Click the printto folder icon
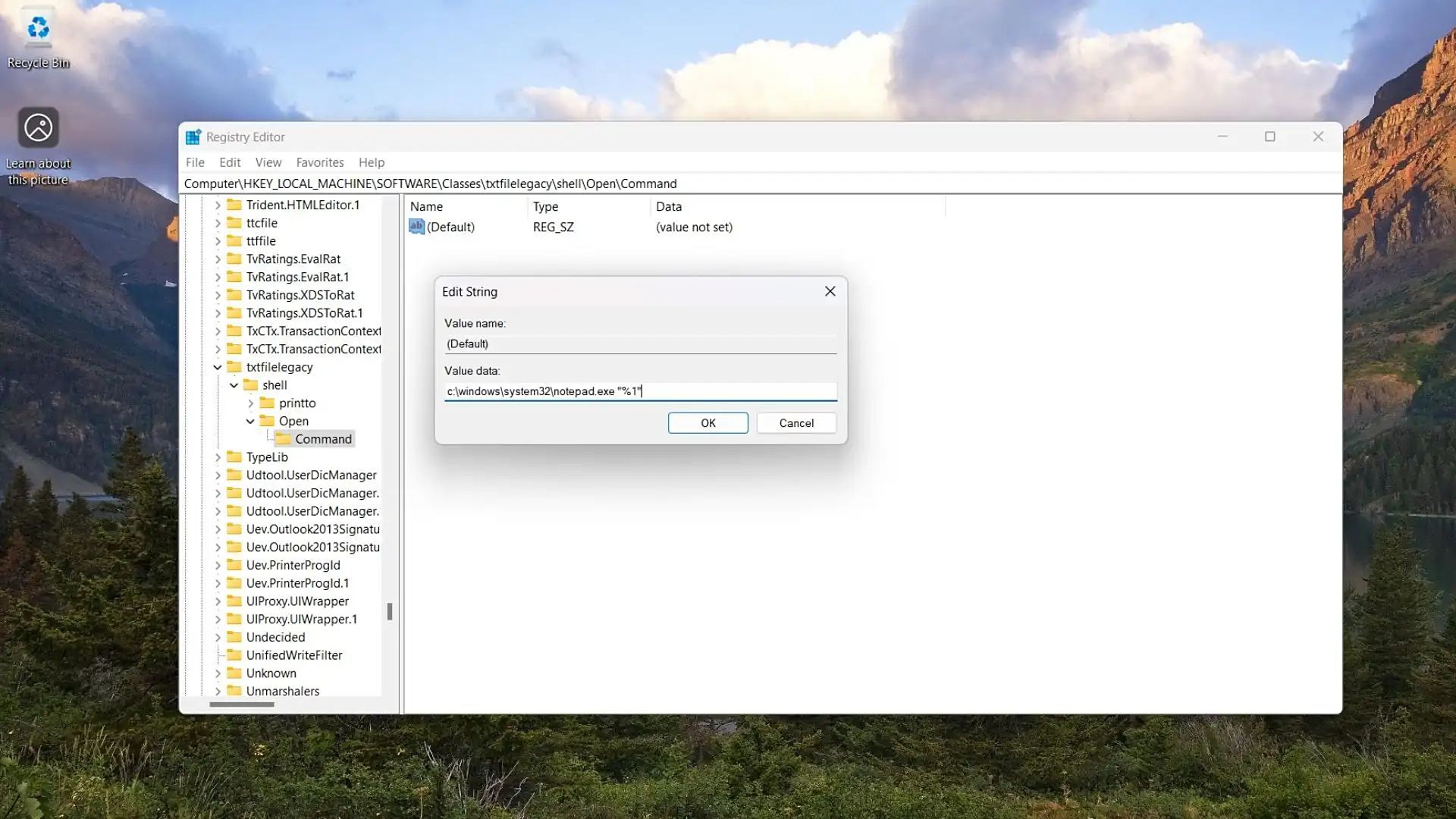Viewport: 1456px width, 819px height. click(x=267, y=403)
